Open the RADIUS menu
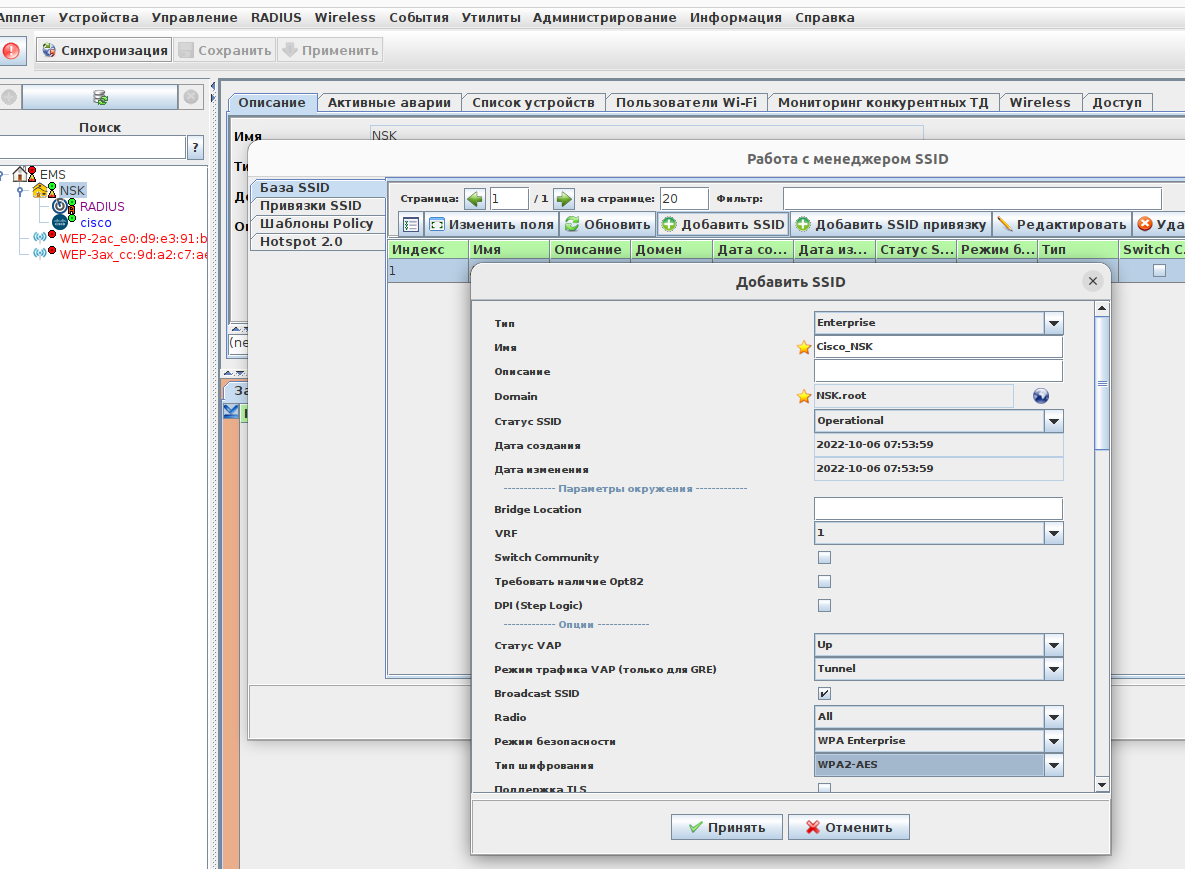The height and width of the screenshot is (869, 1185). (x=275, y=18)
